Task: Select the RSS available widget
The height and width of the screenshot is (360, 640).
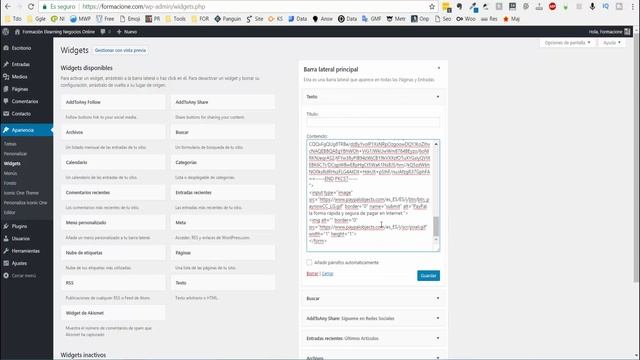Action: tap(113, 283)
